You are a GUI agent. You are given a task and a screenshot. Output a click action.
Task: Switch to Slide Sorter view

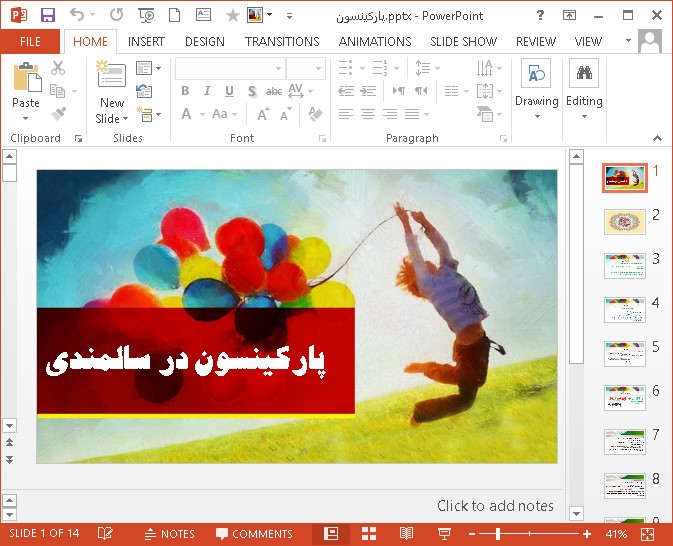tap(368, 534)
